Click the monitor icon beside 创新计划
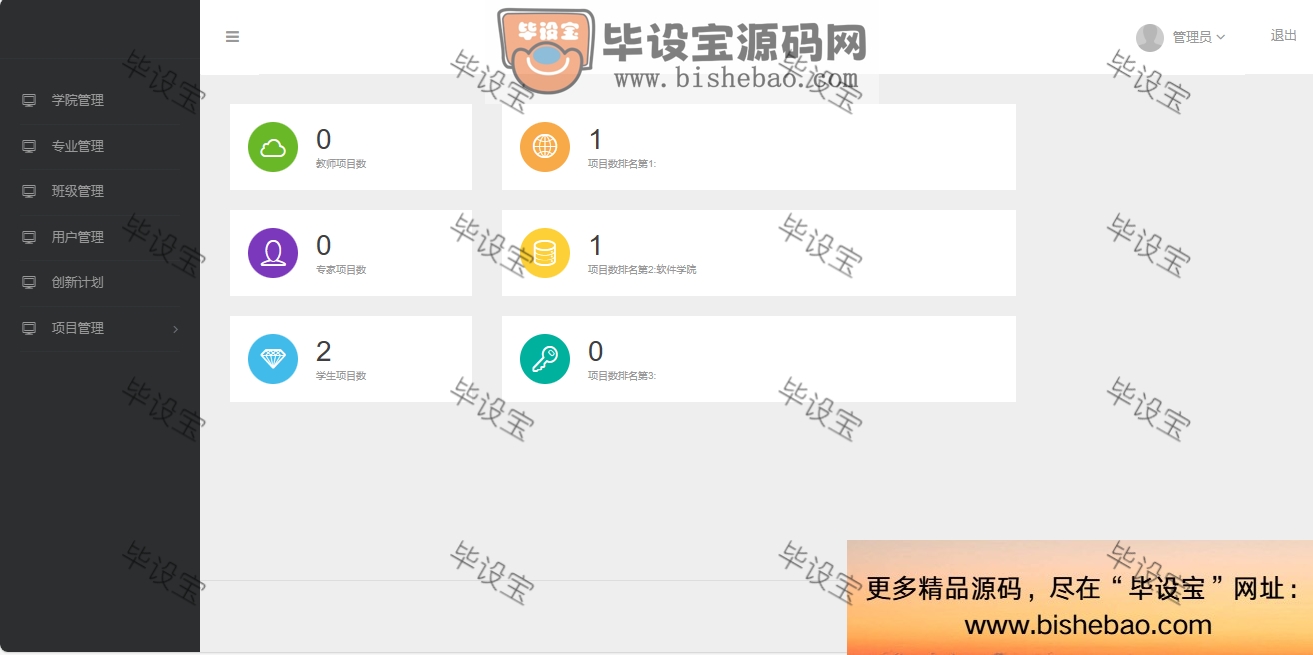Viewport: 1313px width, 655px height. [29, 282]
